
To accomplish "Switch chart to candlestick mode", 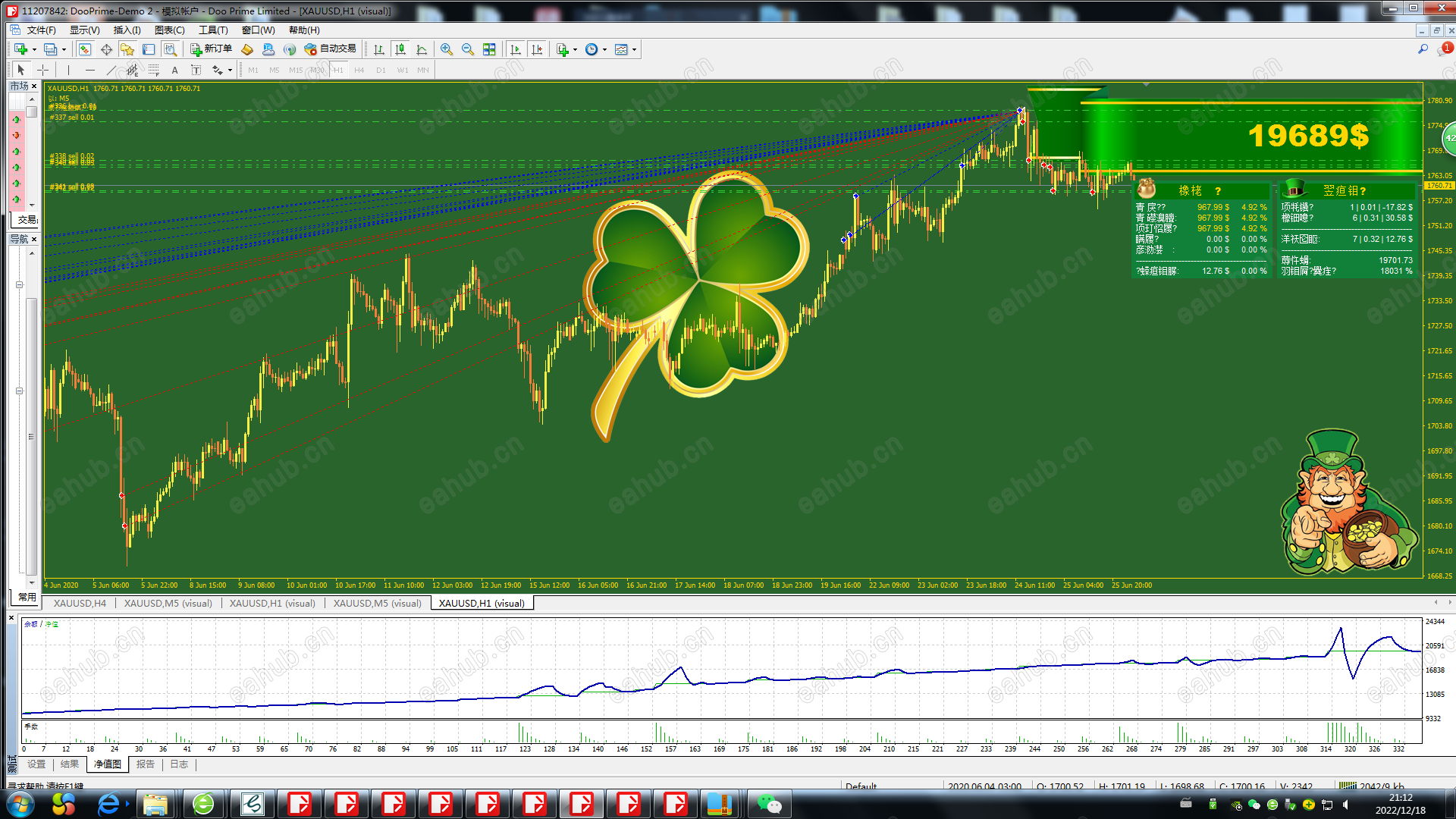I will click(400, 49).
